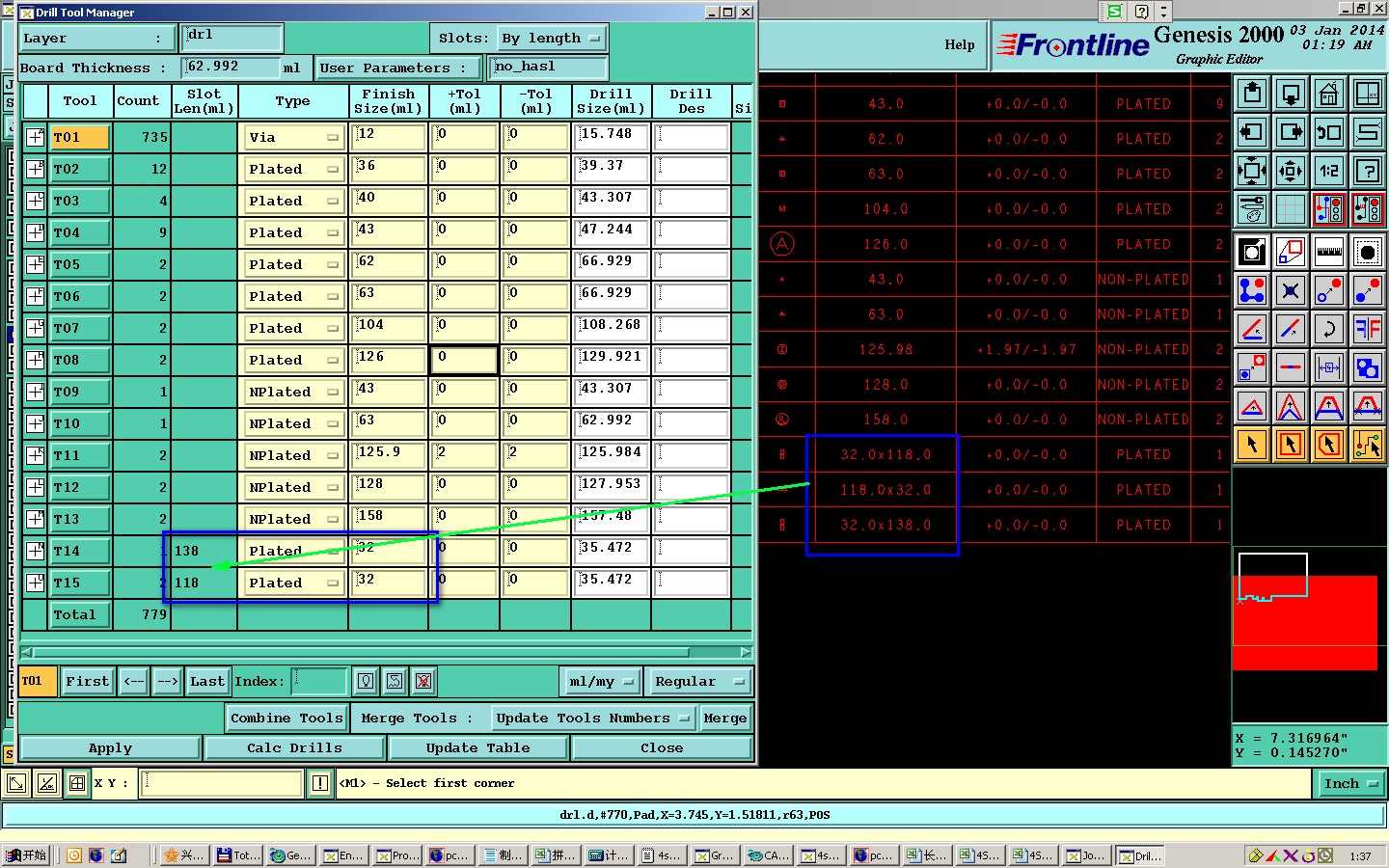Click the 1:2 zoom scale icon
This screenshot has width=1389, height=868.
tap(1329, 171)
